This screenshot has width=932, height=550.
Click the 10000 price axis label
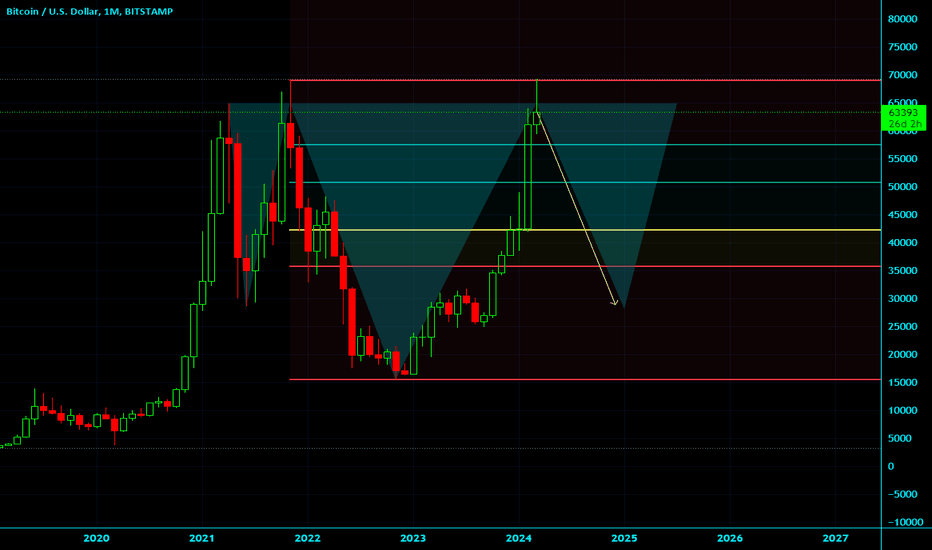[x=902, y=410]
